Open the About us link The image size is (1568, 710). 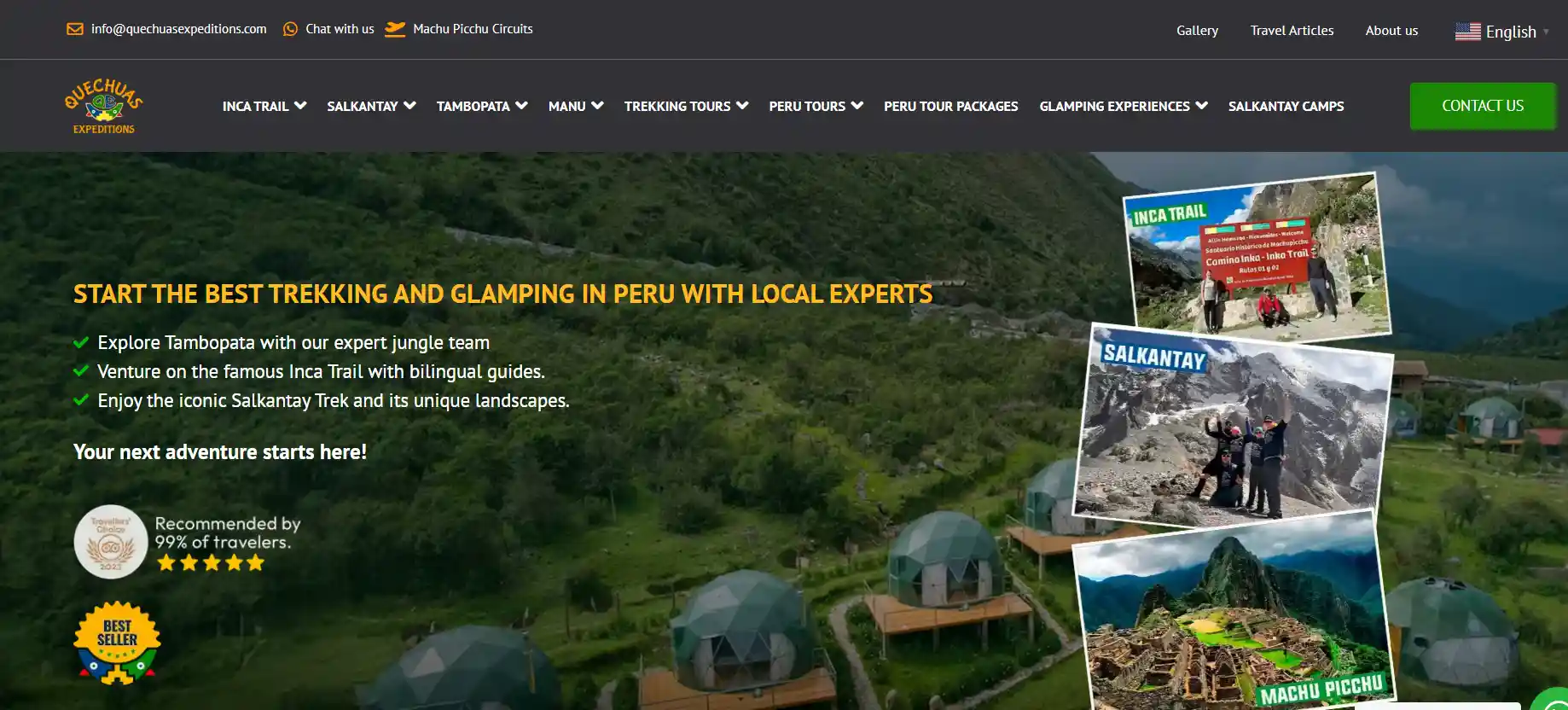[x=1391, y=31]
